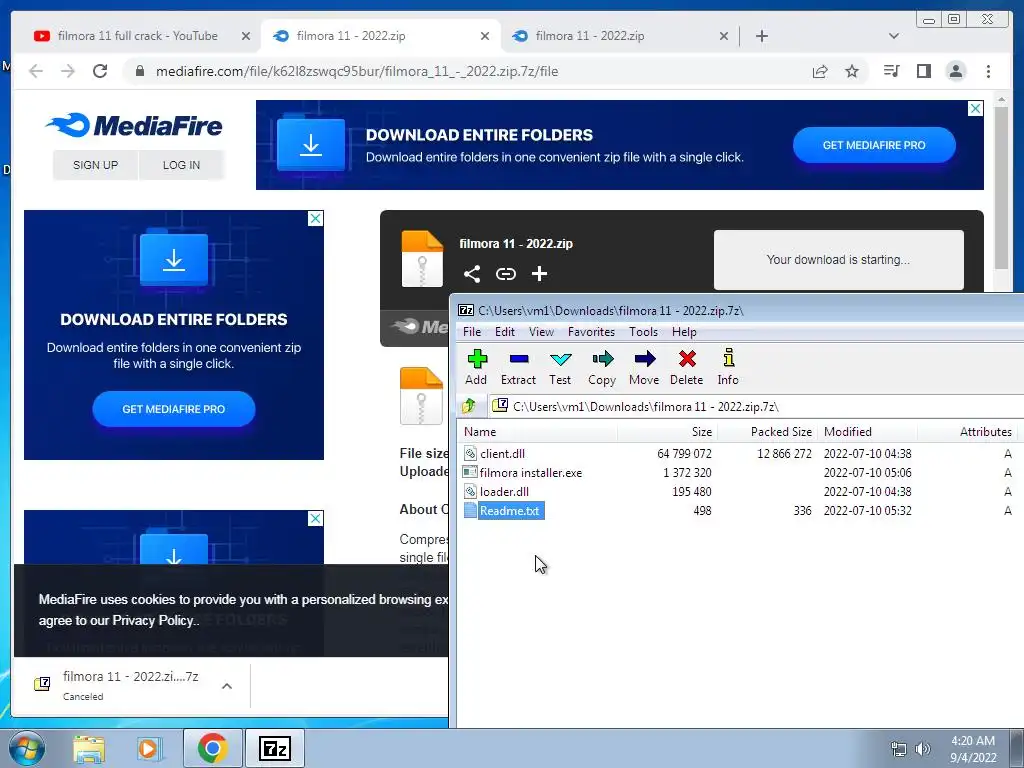
Task: Click the share icon under filora 11 - 2022.zip
Action: pos(472,274)
